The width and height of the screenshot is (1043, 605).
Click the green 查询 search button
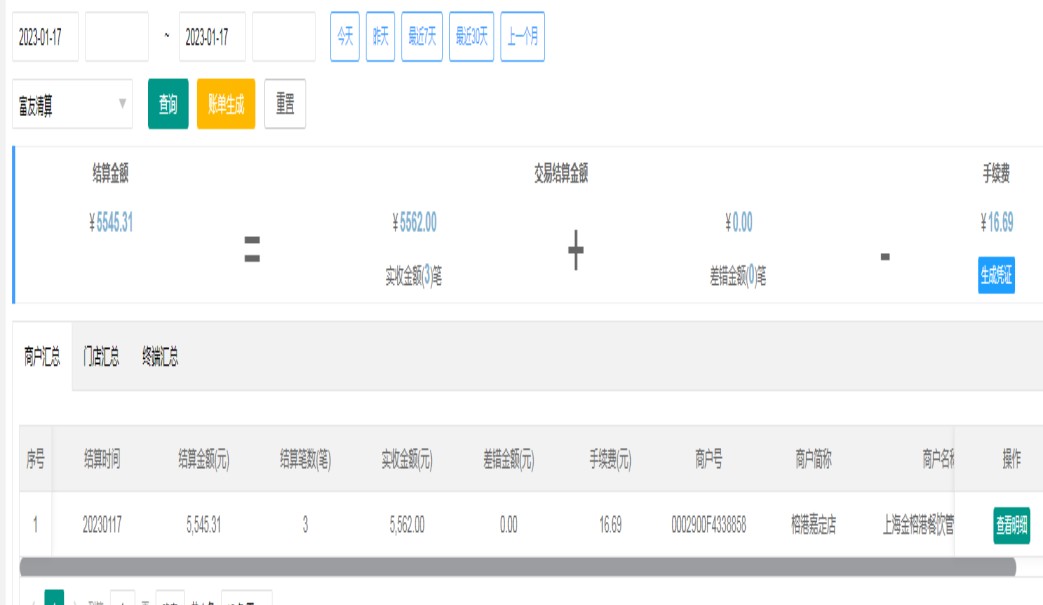(168, 104)
